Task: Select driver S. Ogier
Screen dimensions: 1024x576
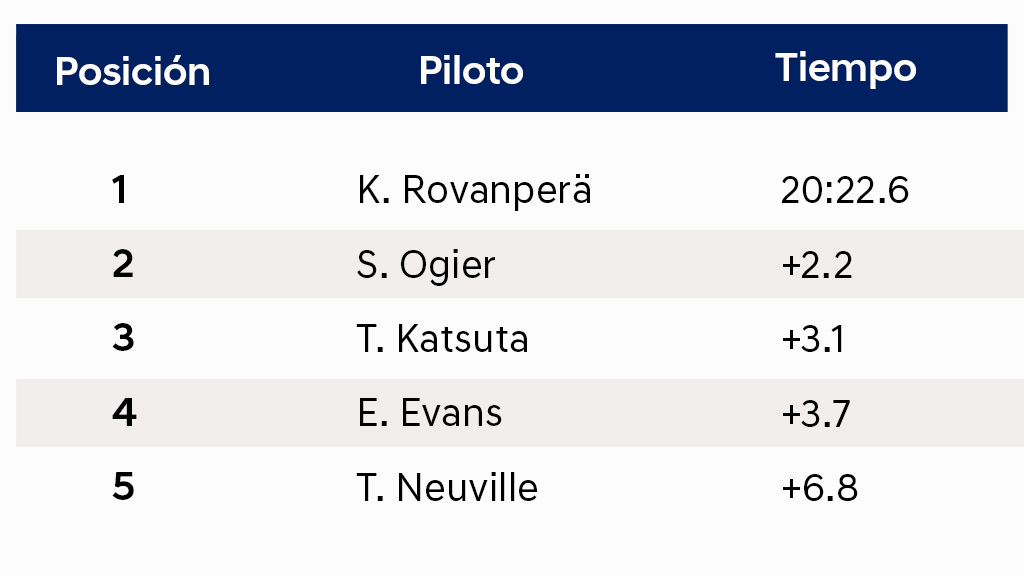Action: coord(426,265)
